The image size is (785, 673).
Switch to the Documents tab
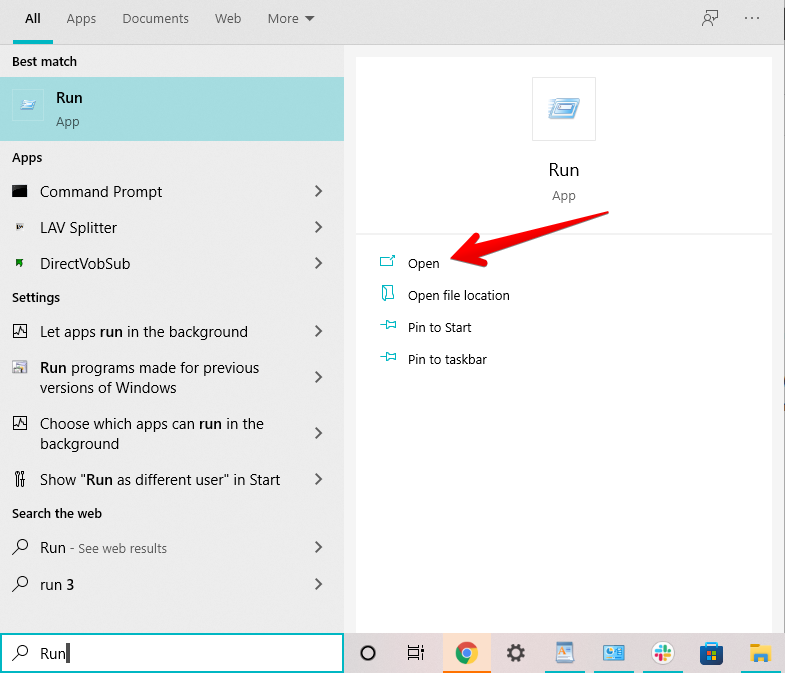pyautogui.click(x=155, y=19)
